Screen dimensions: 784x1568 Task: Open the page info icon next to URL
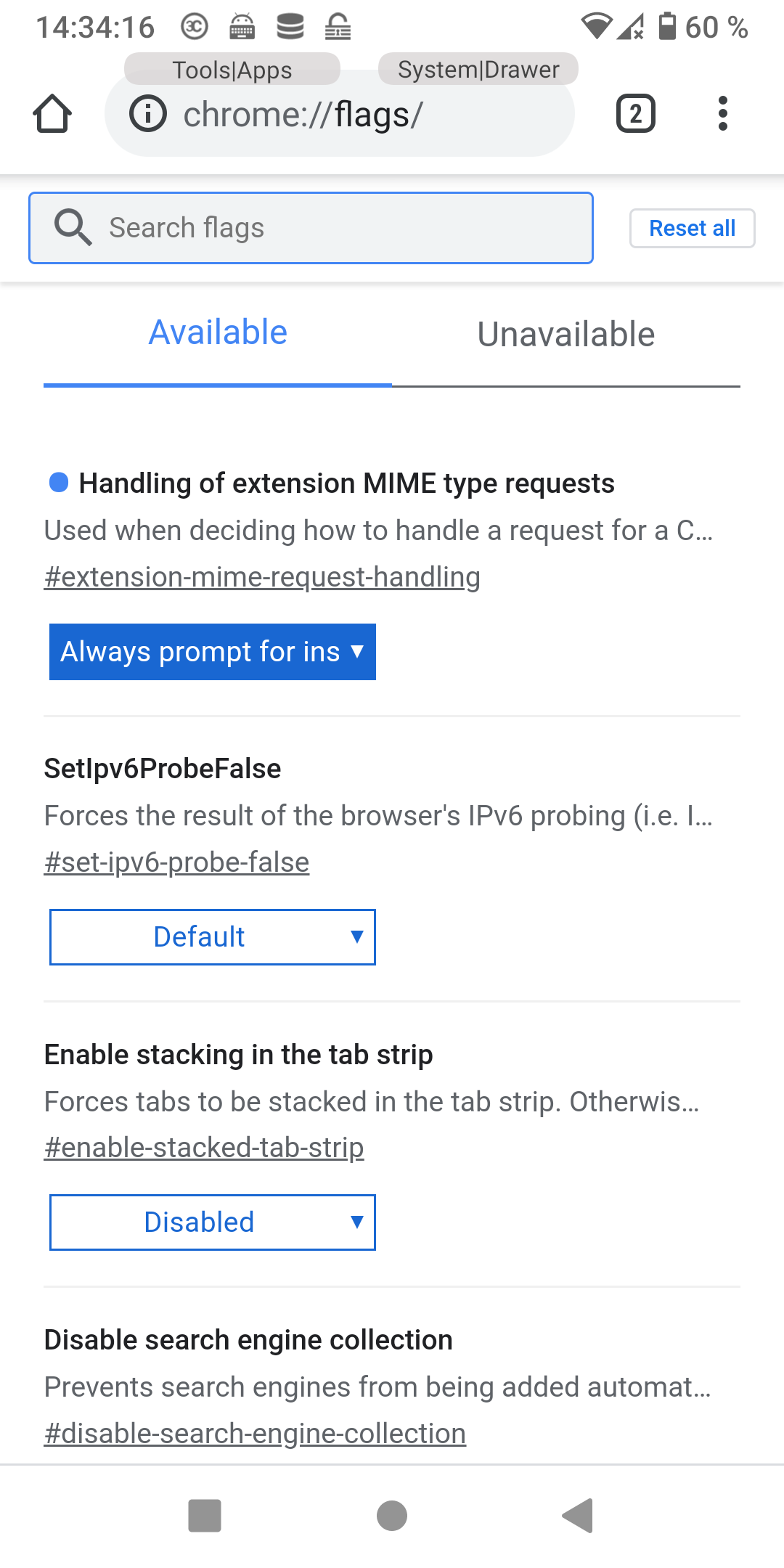147,113
